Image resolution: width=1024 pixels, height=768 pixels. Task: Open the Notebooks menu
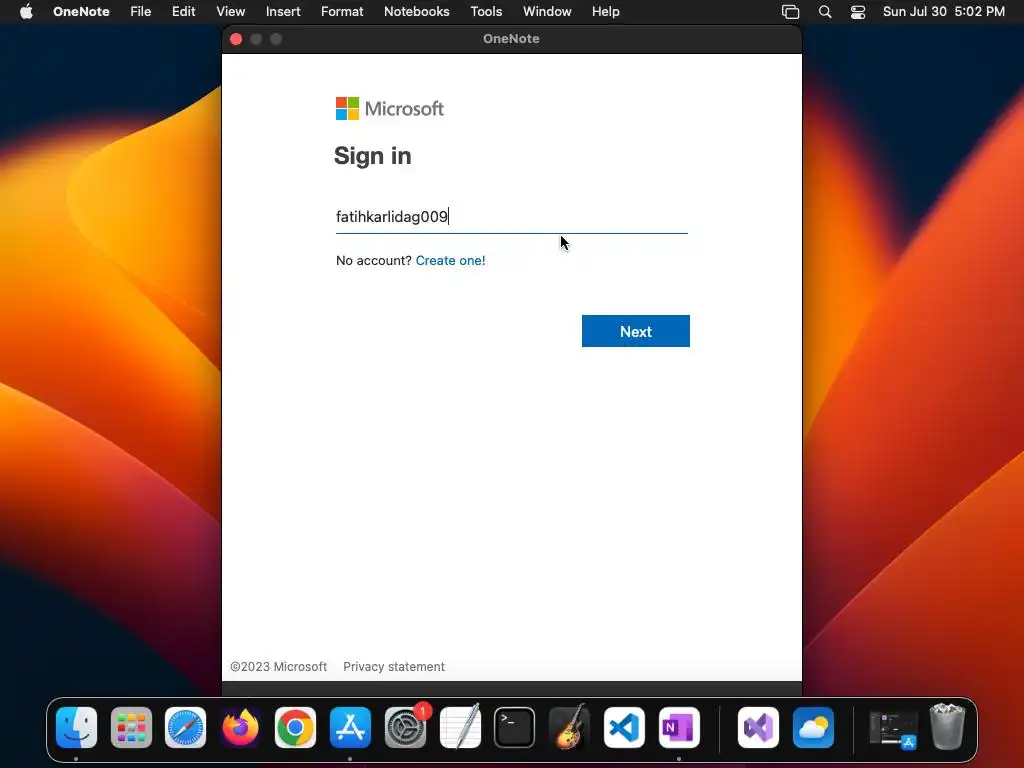point(417,11)
